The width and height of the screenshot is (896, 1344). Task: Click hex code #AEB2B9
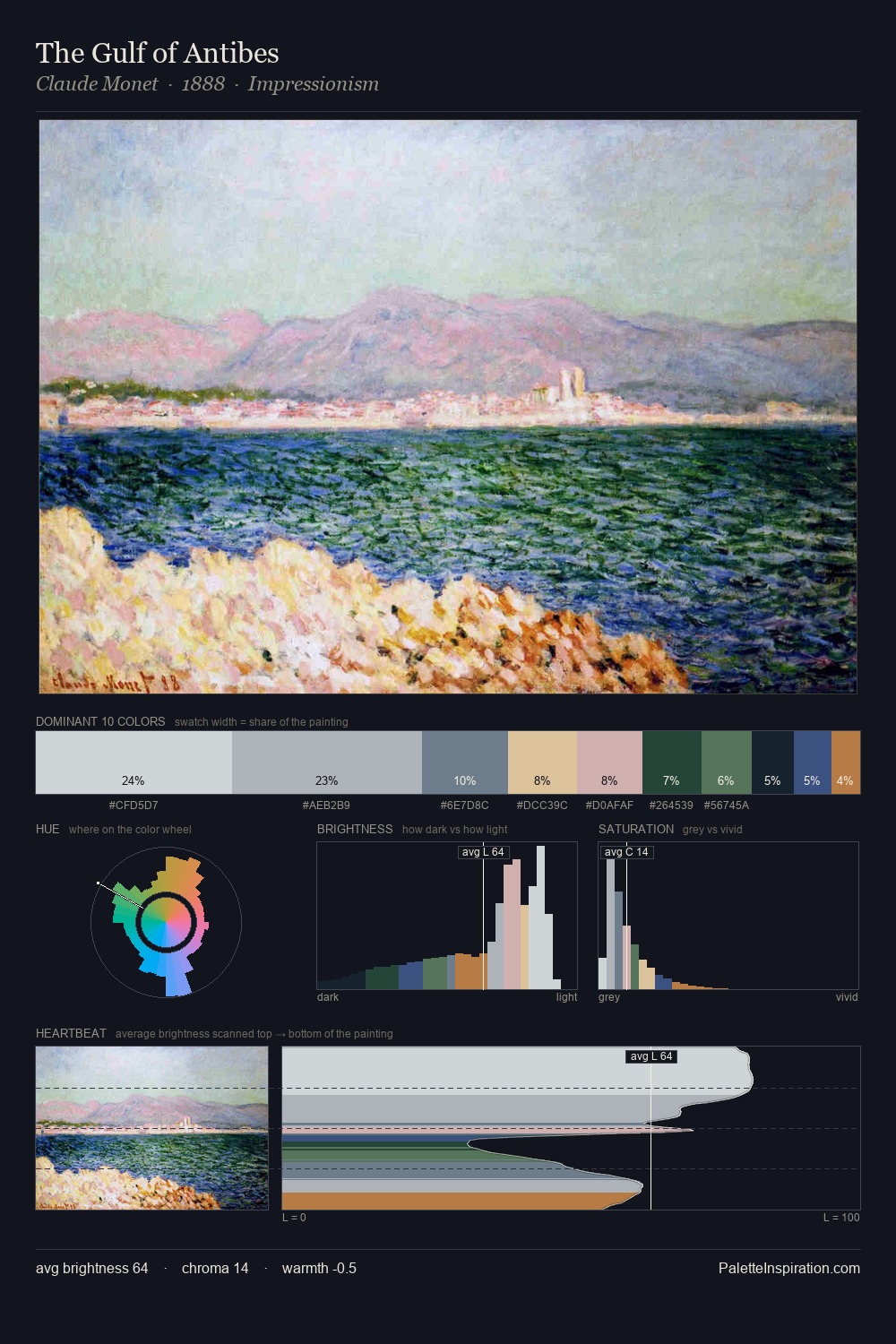coord(326,806)
